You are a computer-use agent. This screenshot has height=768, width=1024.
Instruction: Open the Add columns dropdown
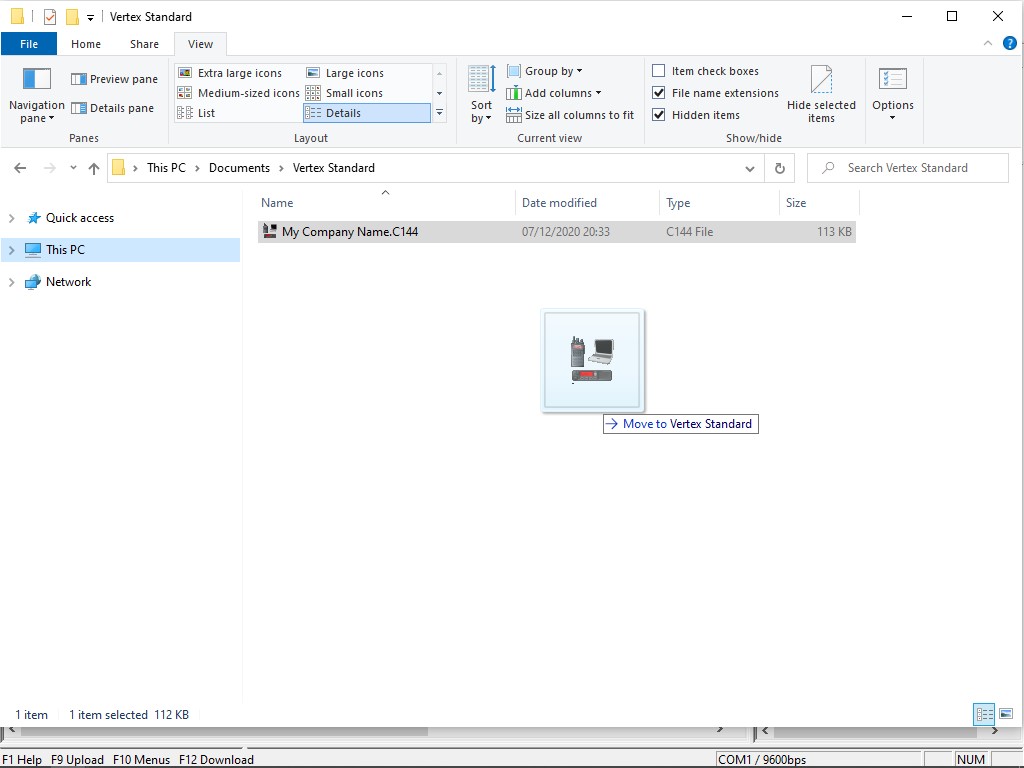(554, 93)
